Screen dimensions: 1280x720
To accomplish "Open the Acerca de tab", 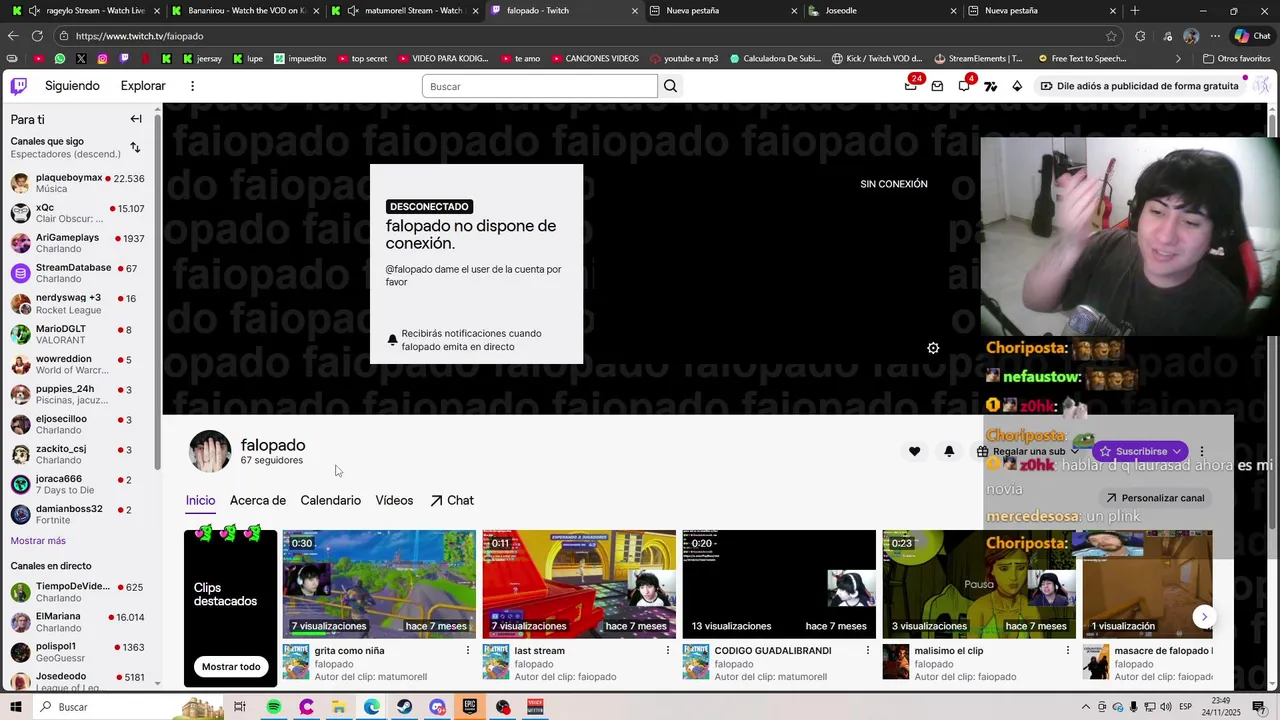I will coord(258,501).
